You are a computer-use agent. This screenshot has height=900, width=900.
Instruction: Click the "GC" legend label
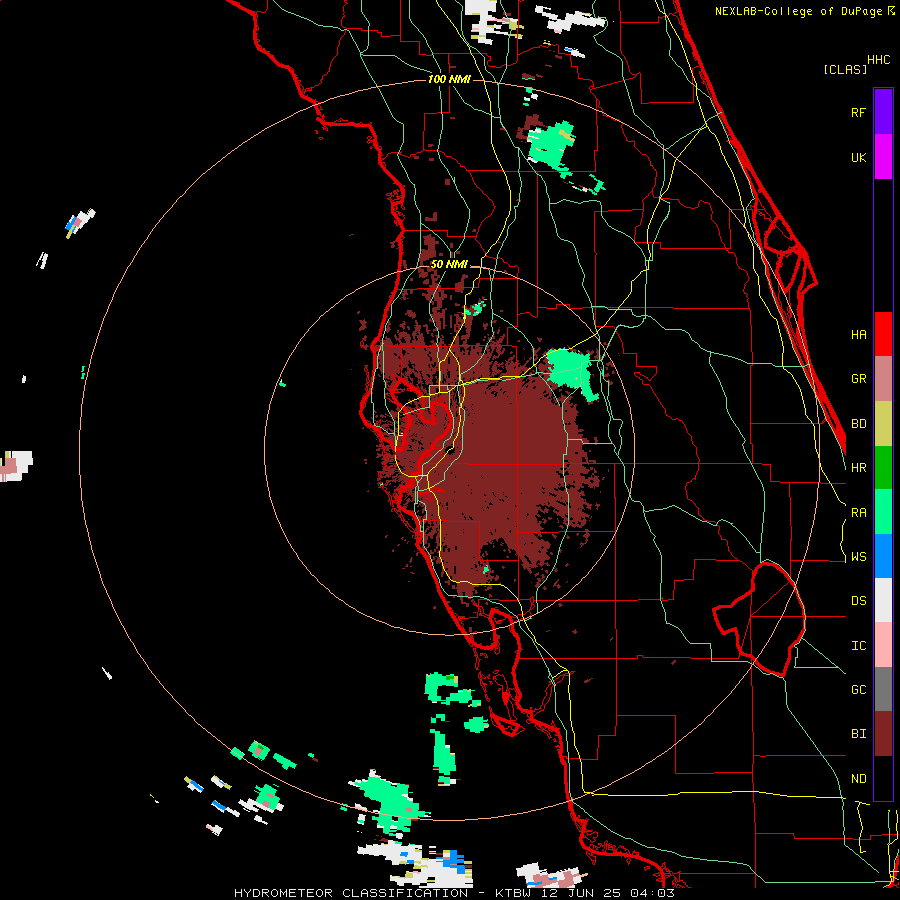pos(858,690)
